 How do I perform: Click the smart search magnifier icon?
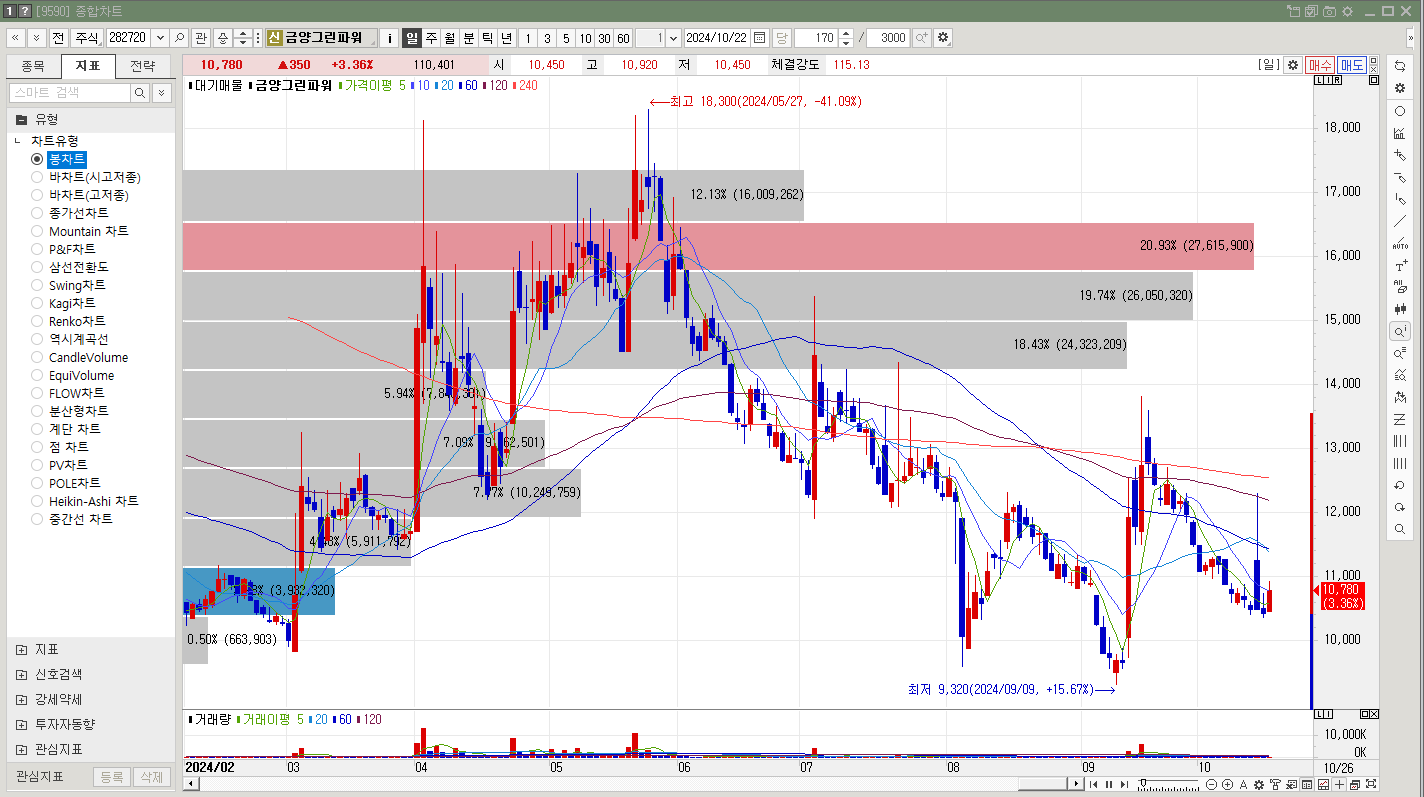[140, 92]
